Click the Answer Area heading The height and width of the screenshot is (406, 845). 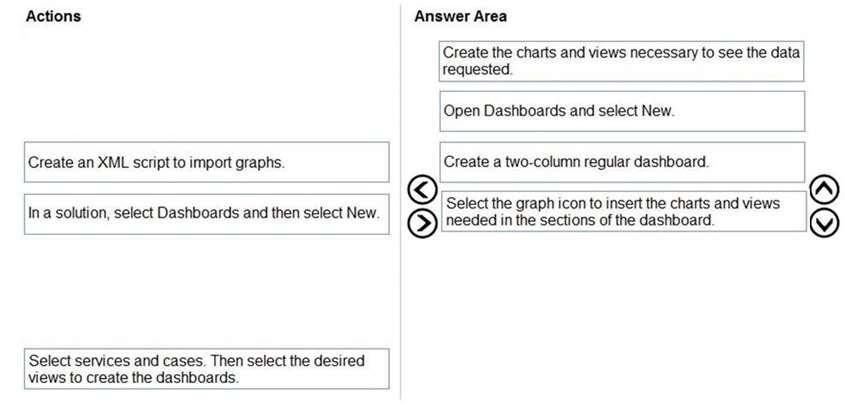(x=461, y=16)
